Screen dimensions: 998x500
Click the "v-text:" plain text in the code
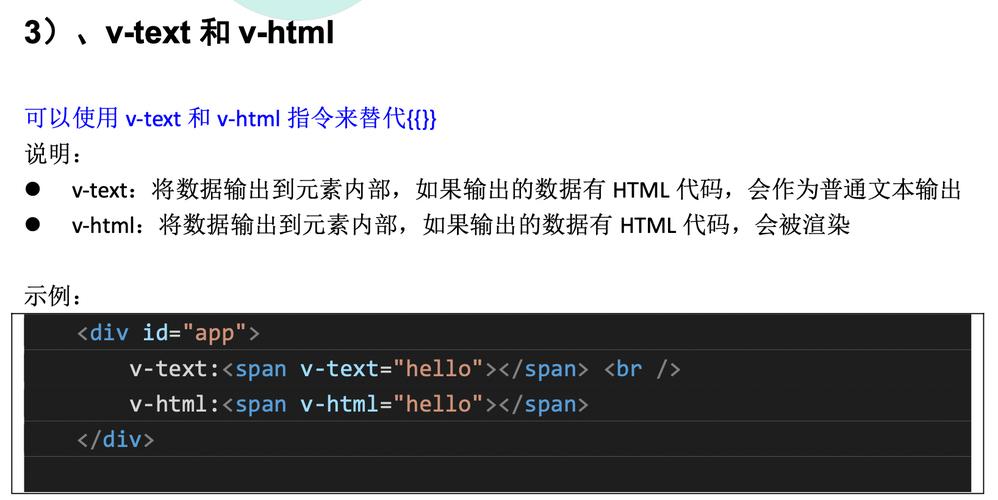click(174, 369)
